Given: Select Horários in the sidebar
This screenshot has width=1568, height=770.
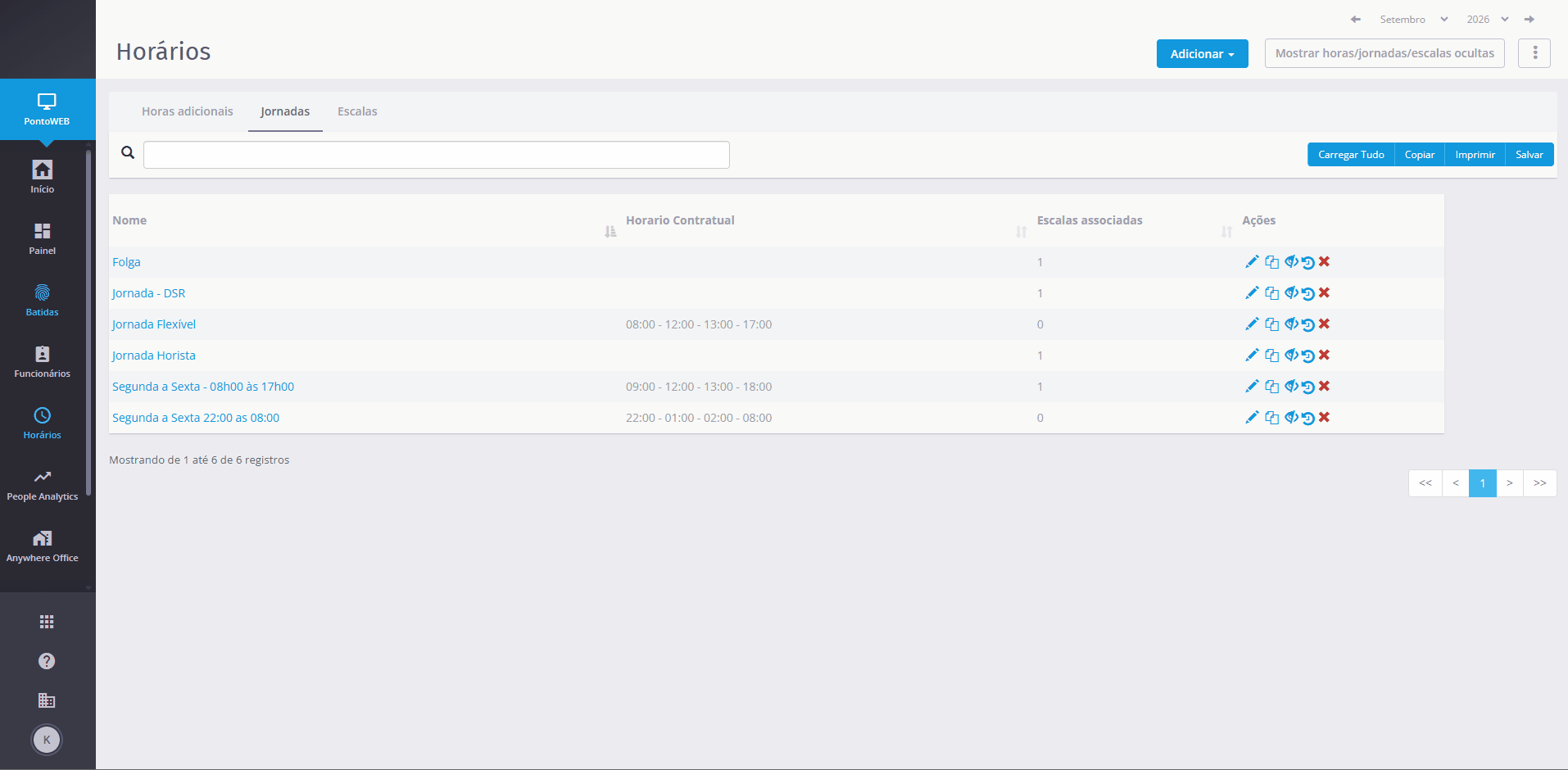Looking at the screenshot, I should (x=43, y=423).
